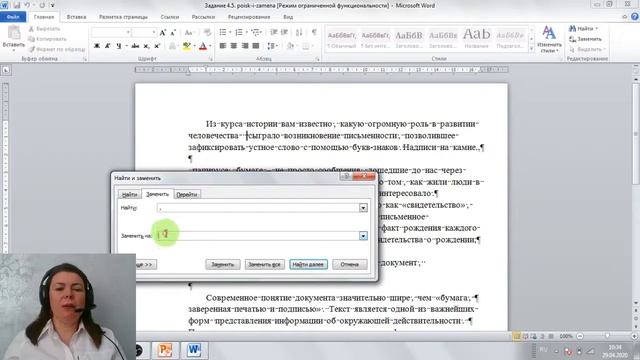Paste from clipboard (Вставить)
640x360 pixels.
13,37
